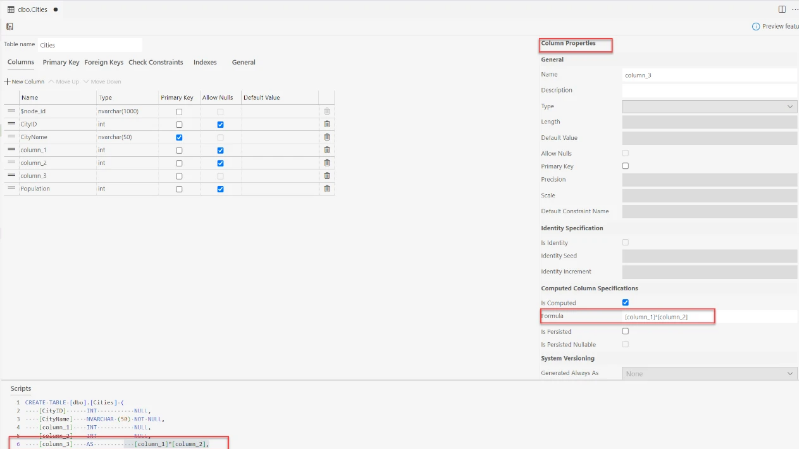The image size is (799, 449).
Task: Grab the drag handle of the column_1 row
Action: [11, 150]
